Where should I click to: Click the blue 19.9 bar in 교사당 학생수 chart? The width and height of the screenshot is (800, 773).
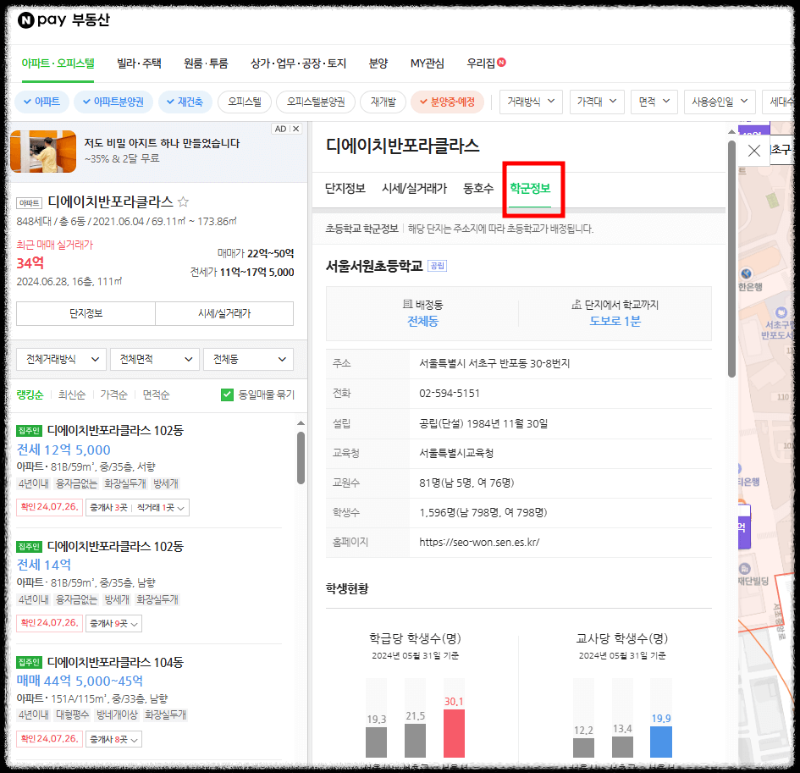click(661, 742)
